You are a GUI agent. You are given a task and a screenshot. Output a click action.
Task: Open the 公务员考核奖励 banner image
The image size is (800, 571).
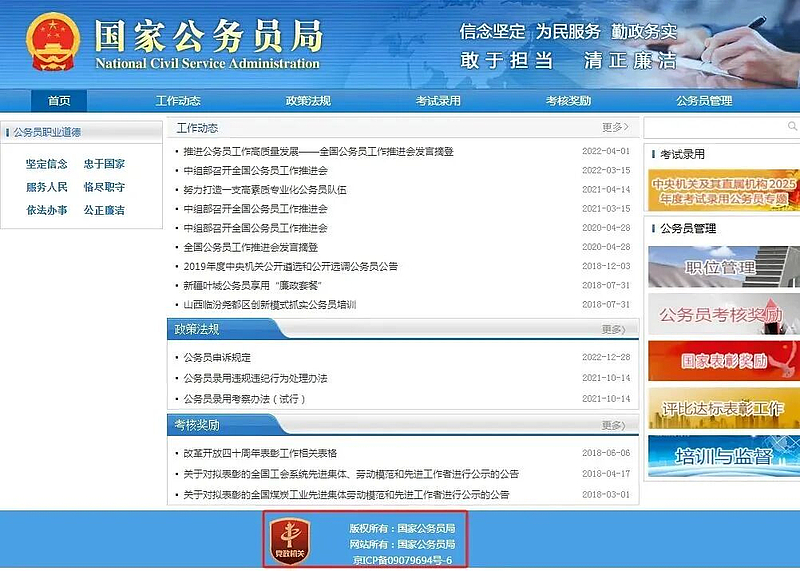click(x=722, y=313)
